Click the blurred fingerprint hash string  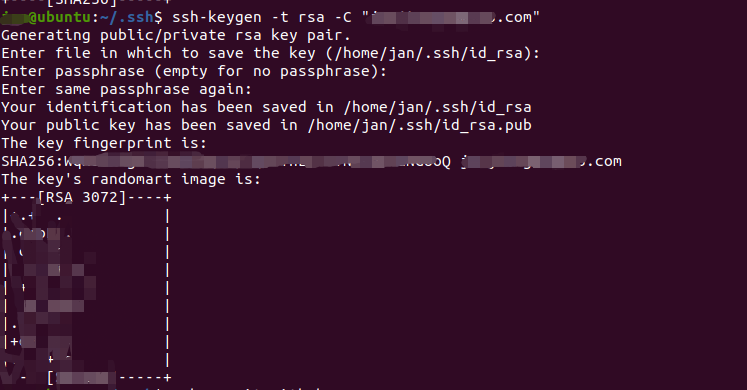click(257, 161)
